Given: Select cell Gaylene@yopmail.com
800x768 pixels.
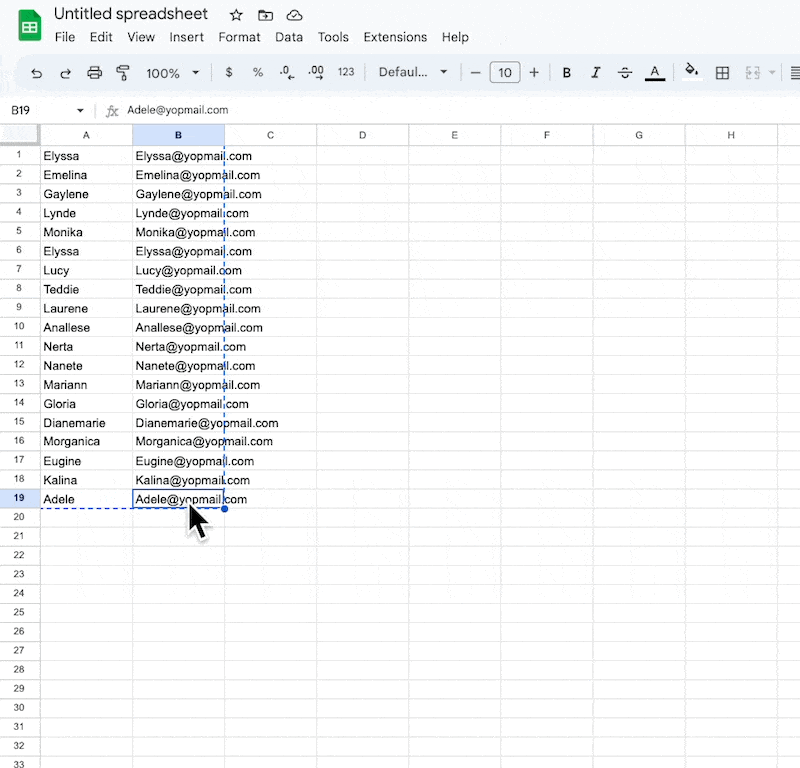Looking at the screenshot, I should click(x=178, y=194).
